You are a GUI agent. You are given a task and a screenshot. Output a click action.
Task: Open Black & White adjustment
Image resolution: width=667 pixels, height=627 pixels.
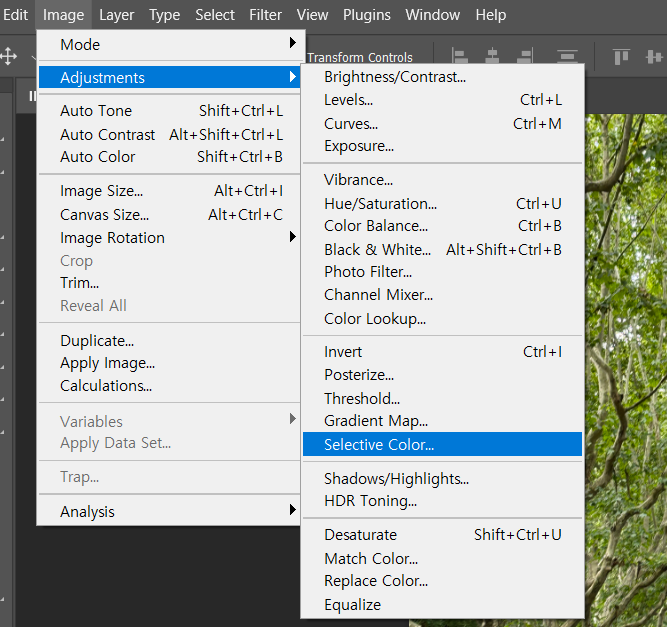pos(442,249)
